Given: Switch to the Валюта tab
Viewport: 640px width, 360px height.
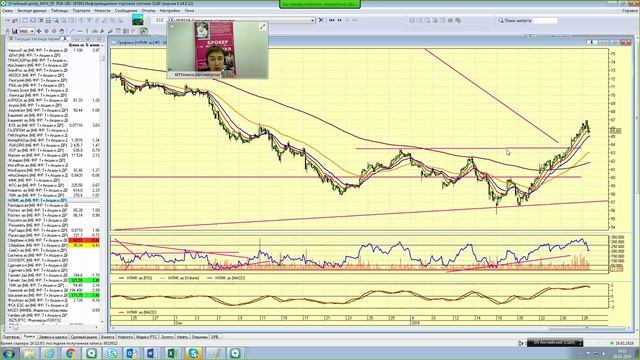Looking at the screenshot, I should pyautogui.click(x=107, y=337).
